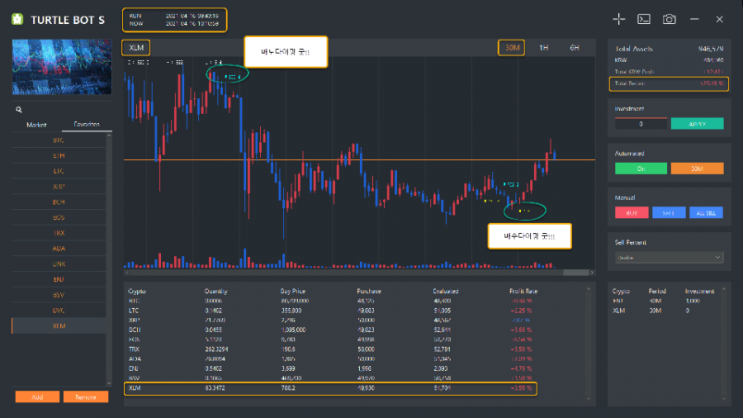Screen dimensions: 743x418
Task: Click the XLM symbol label above the chart
Action: tap(136, 47)
